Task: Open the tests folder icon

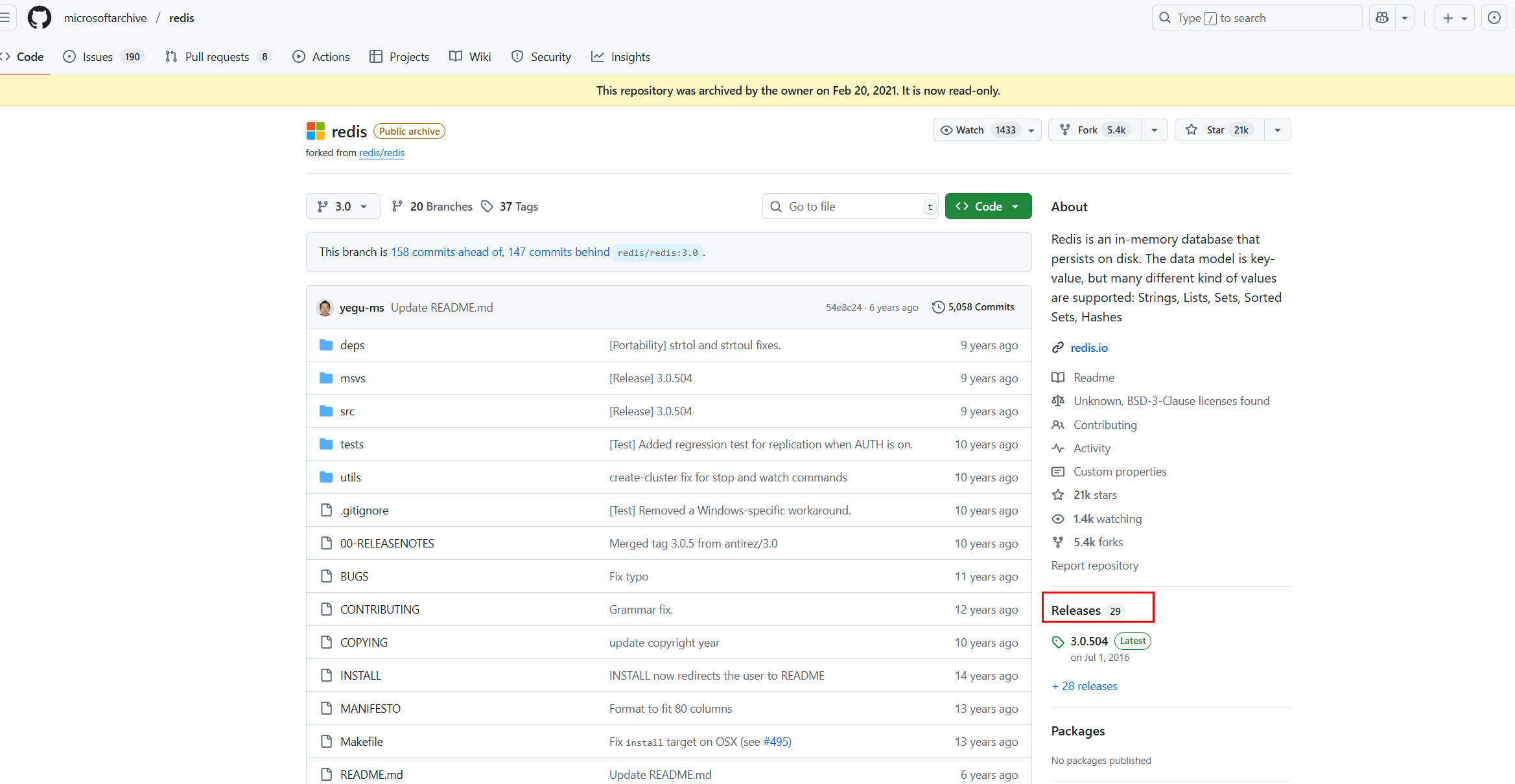Action: (326, 444)
